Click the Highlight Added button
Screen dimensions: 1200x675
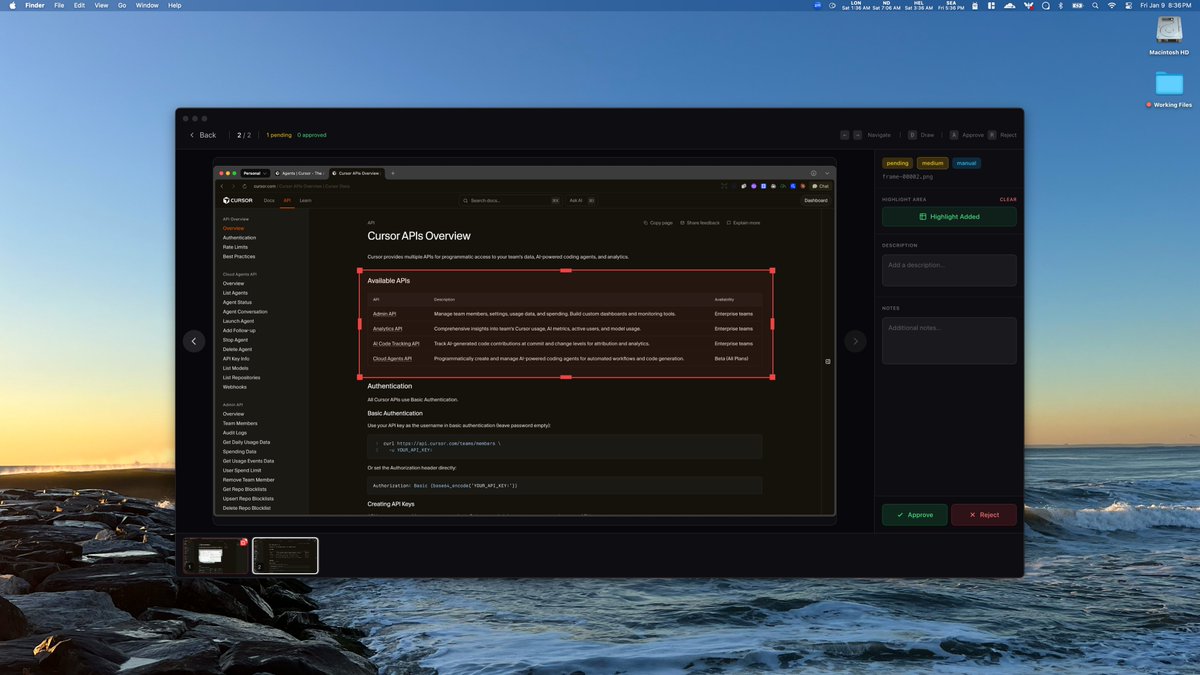point(949,216)
